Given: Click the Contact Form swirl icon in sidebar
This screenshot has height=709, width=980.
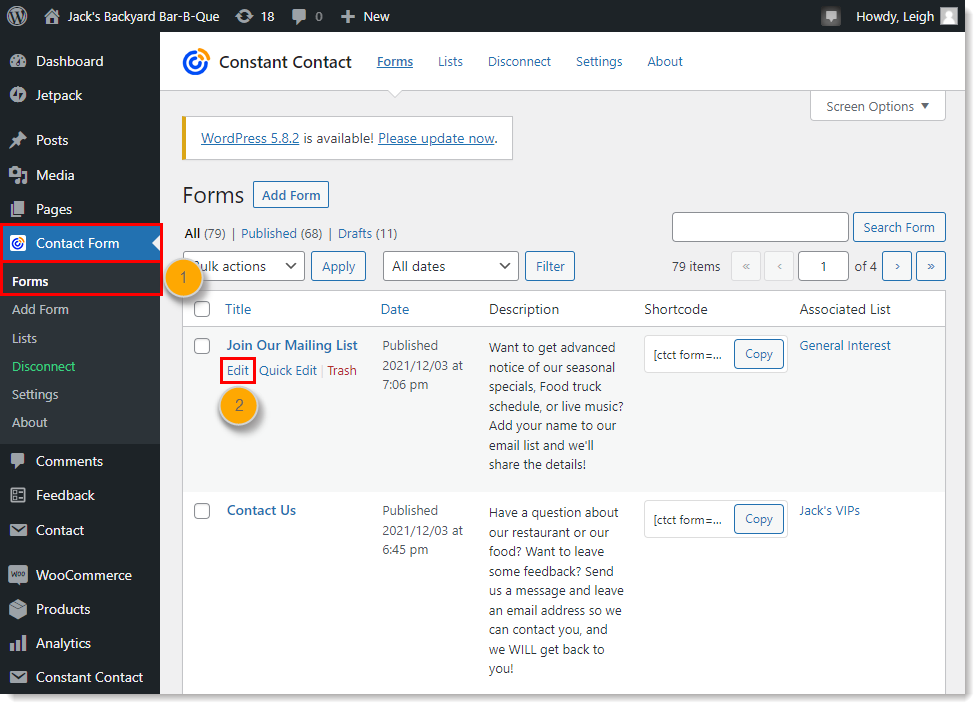Looking at the screenshot, I should pos(18,243).
